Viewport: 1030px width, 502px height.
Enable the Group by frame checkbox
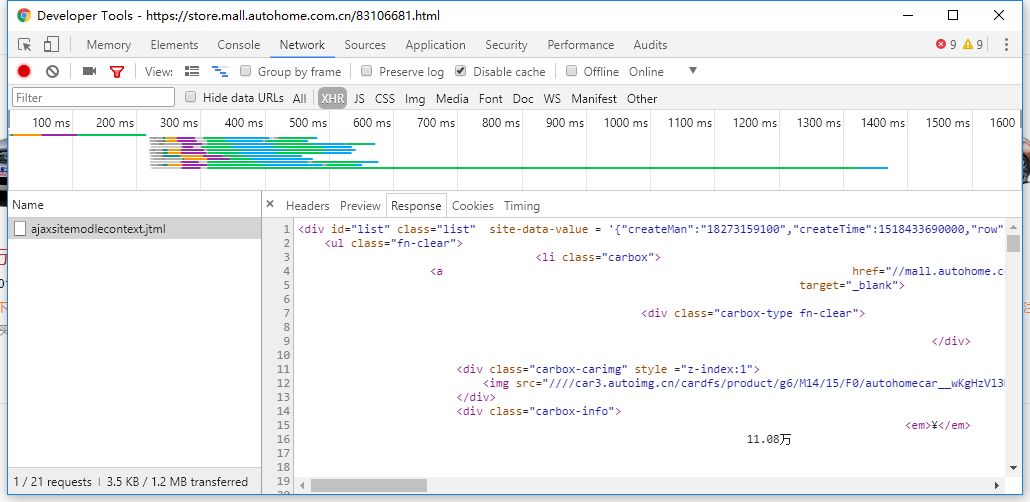coord(246,71)
